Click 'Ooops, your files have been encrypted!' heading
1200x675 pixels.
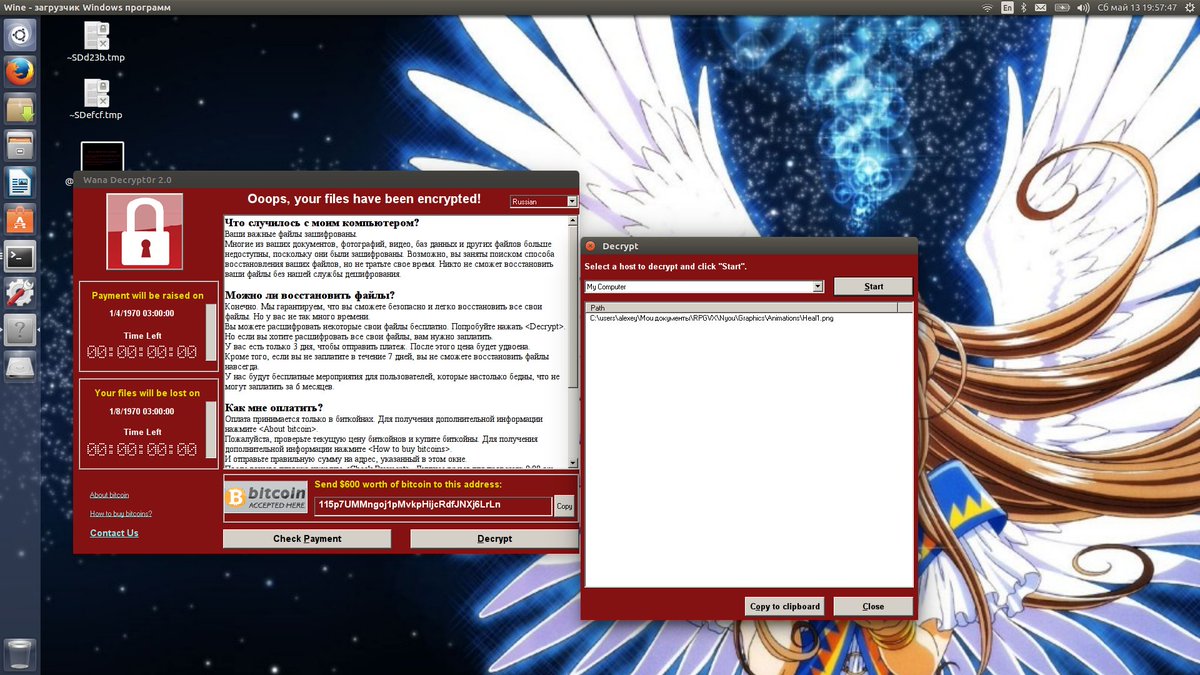(x=364, y=199)
